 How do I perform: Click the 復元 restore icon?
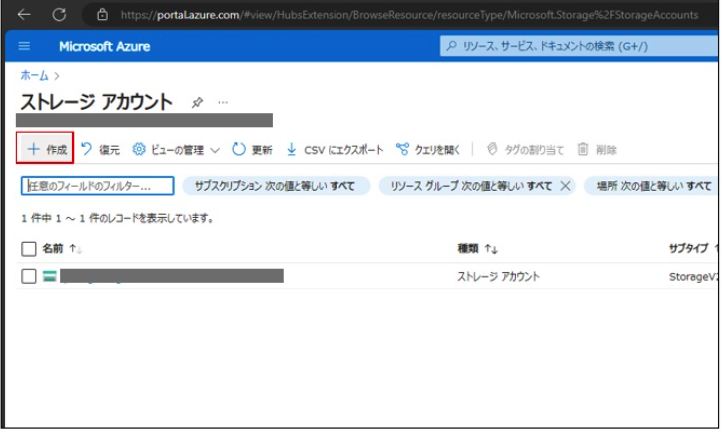pyautogui.click(x=87, y=150)
